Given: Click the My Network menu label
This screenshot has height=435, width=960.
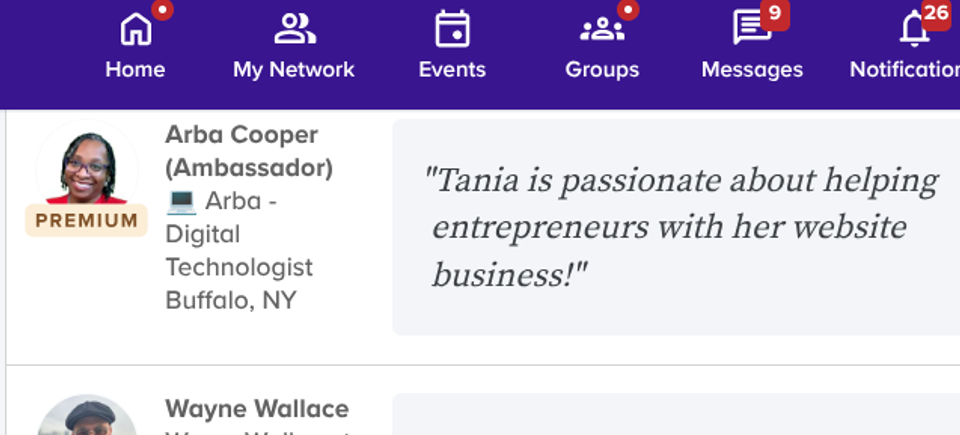Looking at the screenshot, I should point(294,69).
